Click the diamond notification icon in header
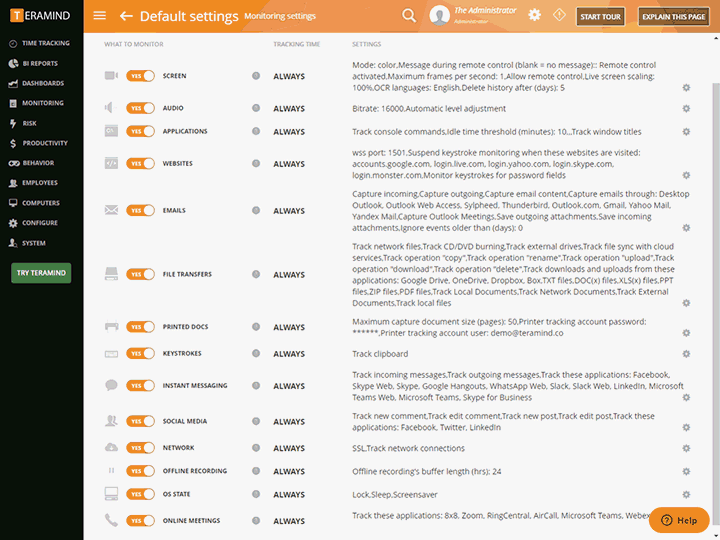Viewport: 720px width, 540px height. pos(559,15)
